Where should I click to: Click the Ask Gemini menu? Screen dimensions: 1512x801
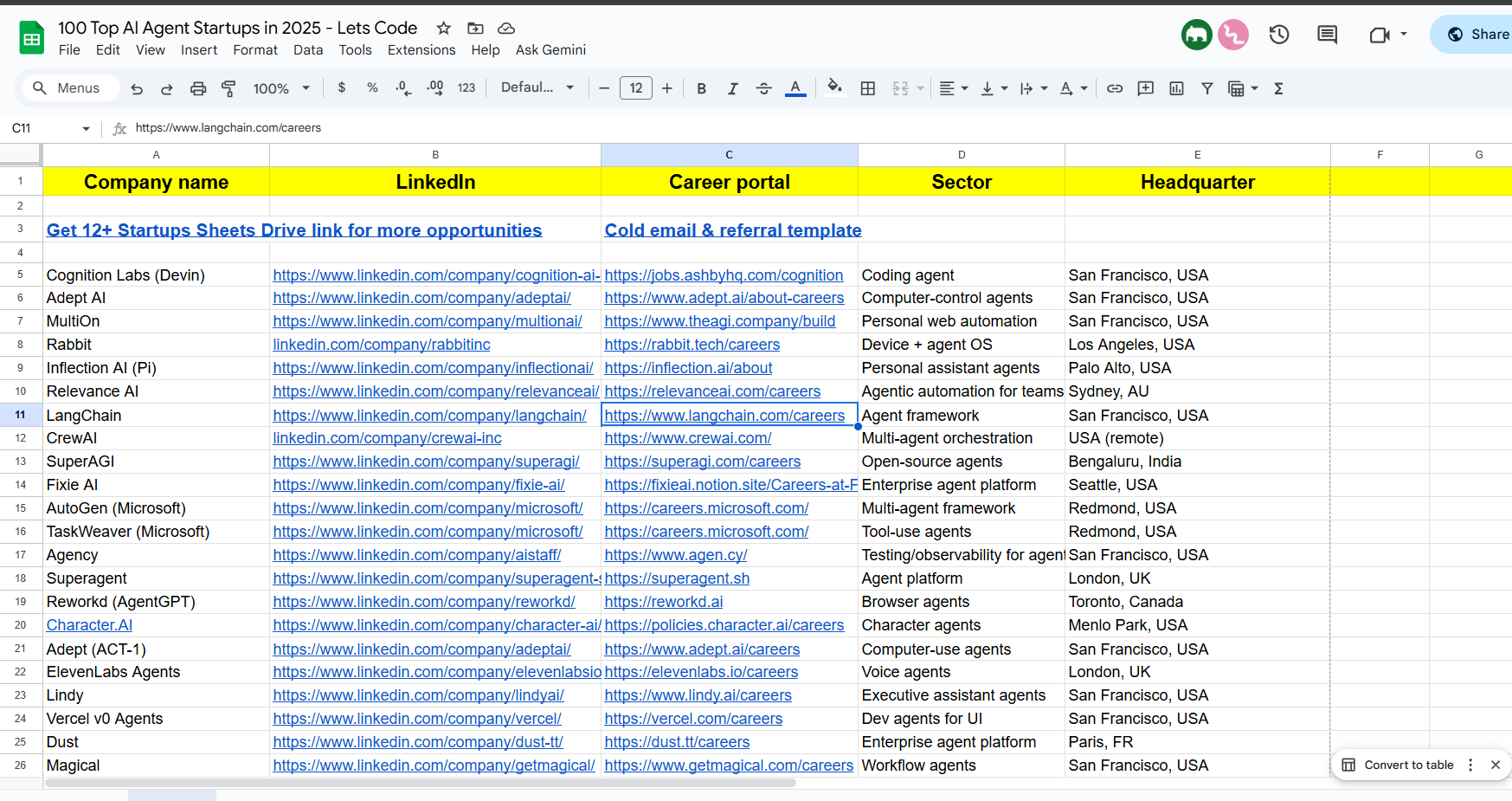(550, 50)
